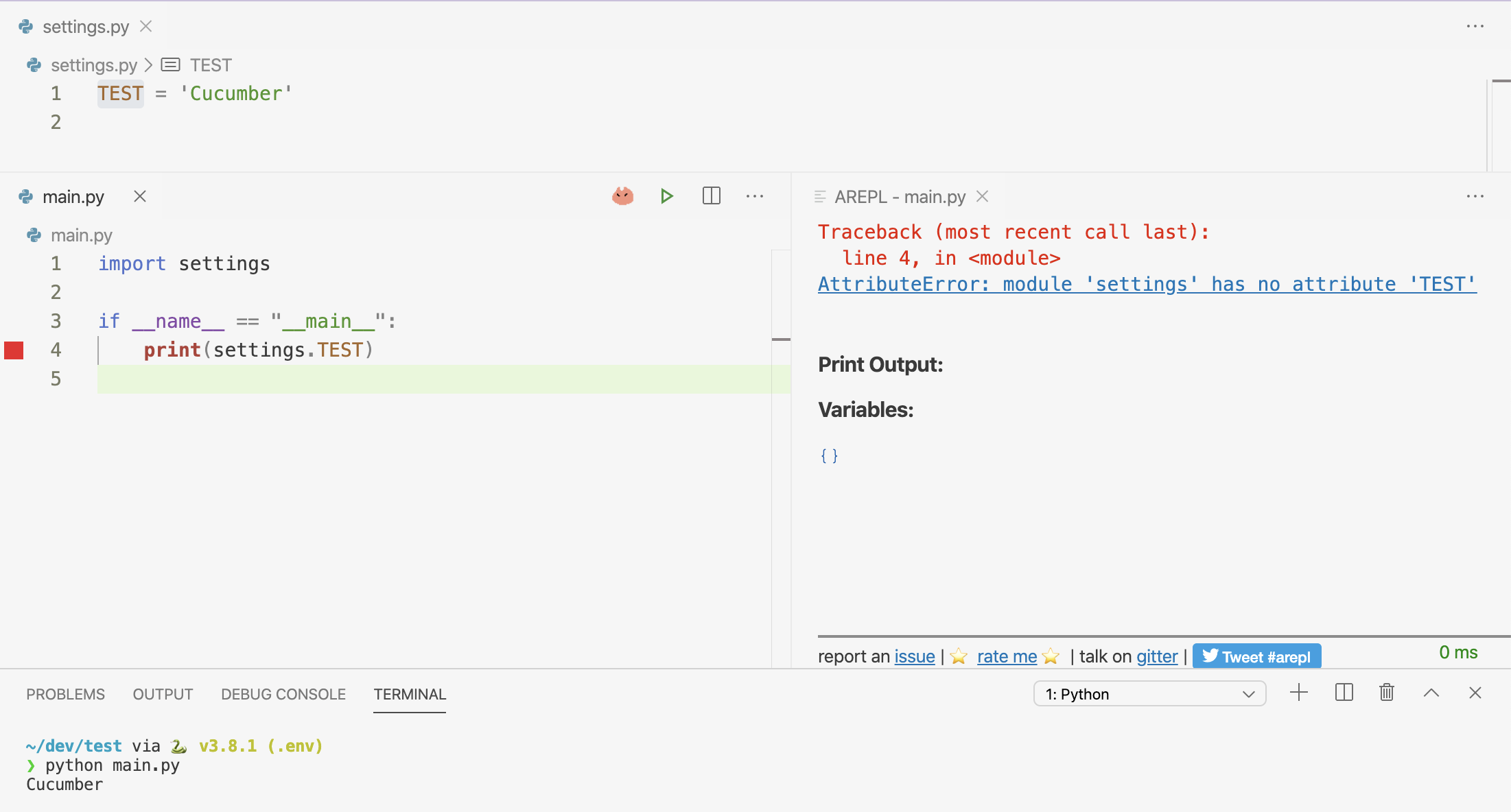Split the terminal panel
Screen dimensions: 1511x812
click(x=1344, y=693)
